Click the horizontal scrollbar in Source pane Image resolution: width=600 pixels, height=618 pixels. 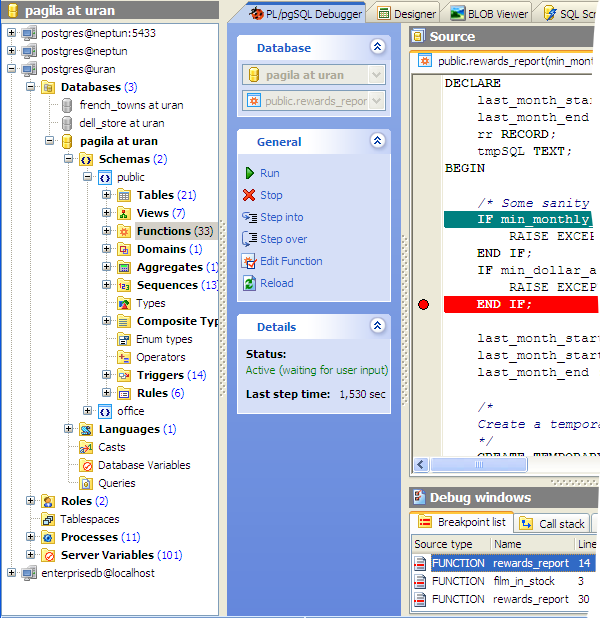pos(510,464)
